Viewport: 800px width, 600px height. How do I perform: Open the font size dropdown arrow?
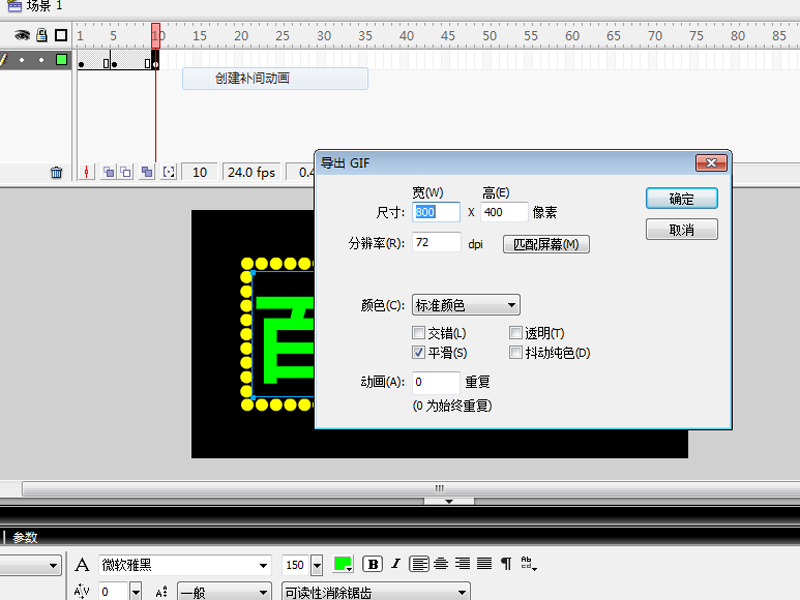317,565
